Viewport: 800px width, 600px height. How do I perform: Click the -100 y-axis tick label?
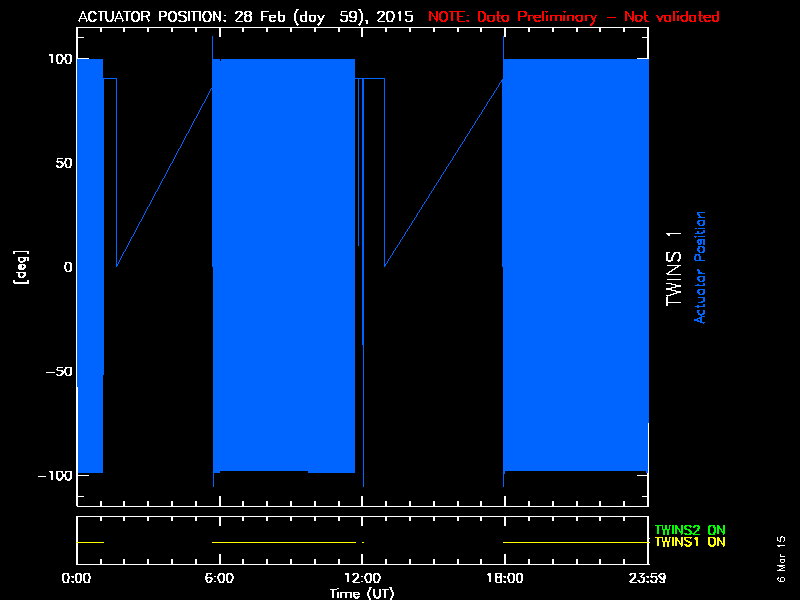pos(53,475)
